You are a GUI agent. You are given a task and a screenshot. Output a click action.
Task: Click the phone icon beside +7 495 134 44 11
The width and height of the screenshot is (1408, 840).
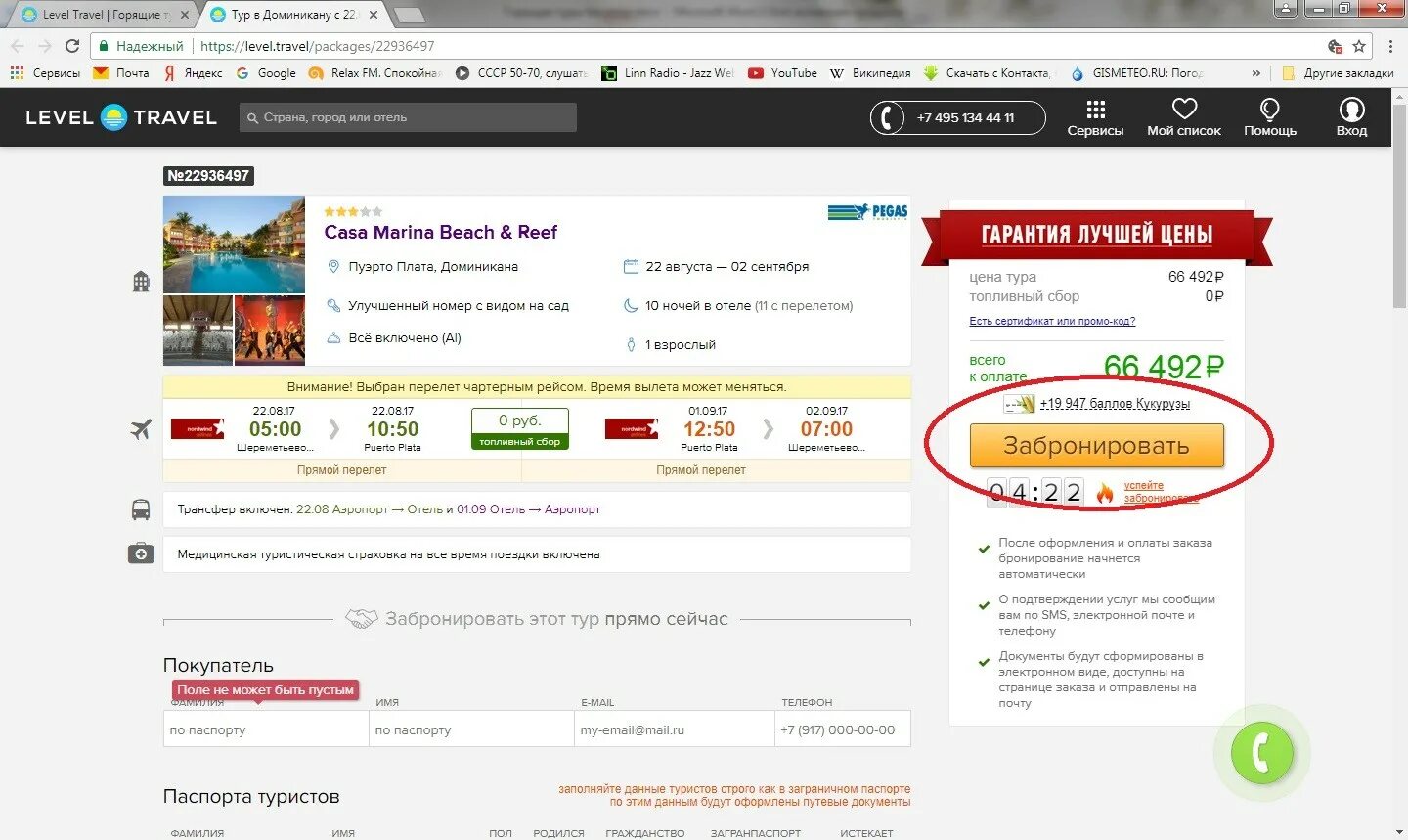click(887, 118)
